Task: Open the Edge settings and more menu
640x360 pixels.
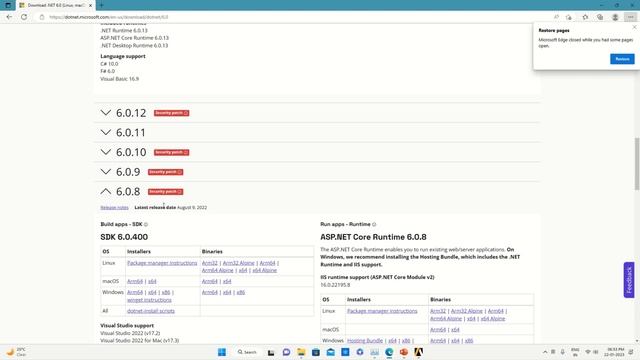Action: coord(631,17)
